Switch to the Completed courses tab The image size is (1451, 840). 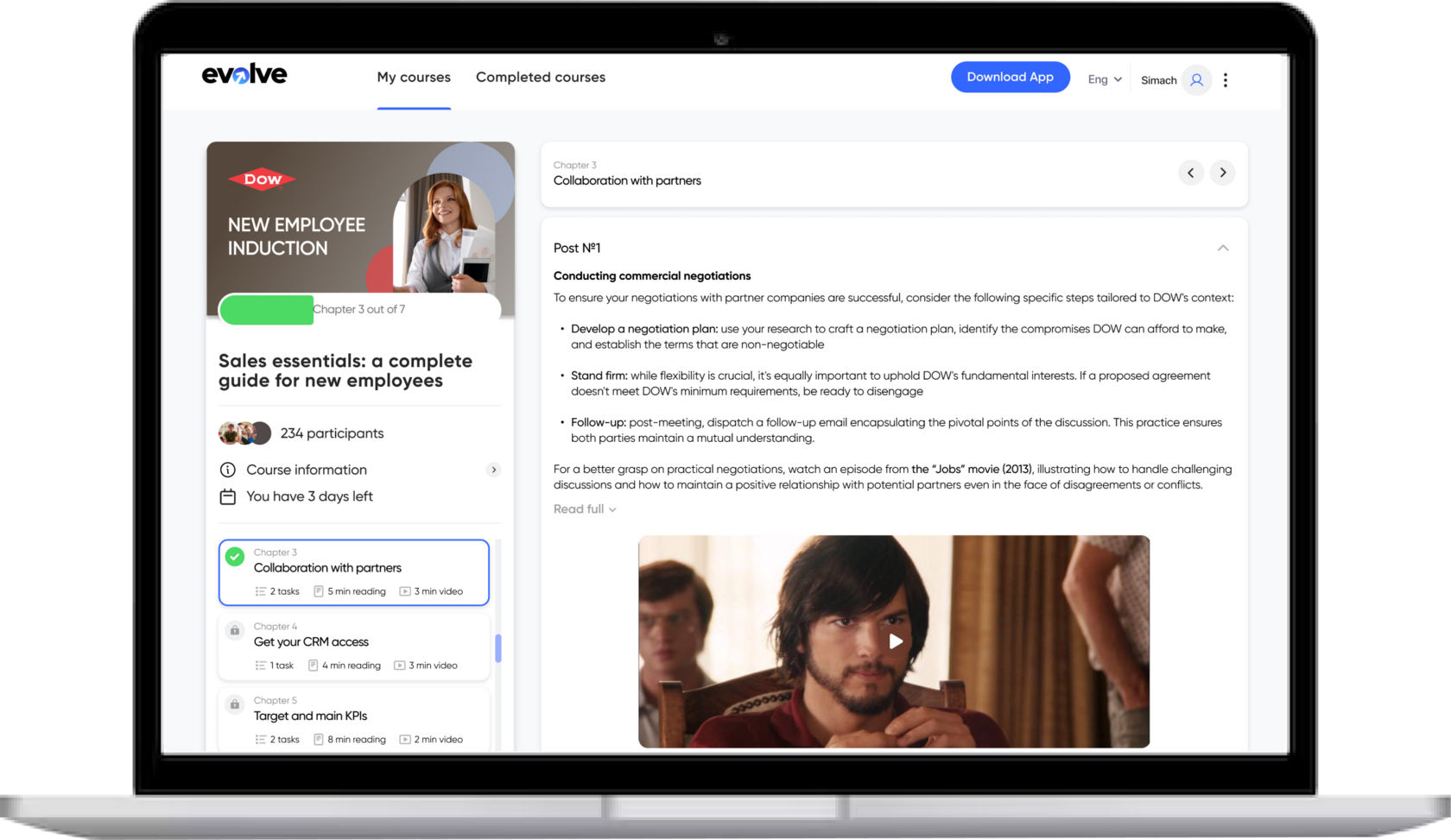coord(540,77)
